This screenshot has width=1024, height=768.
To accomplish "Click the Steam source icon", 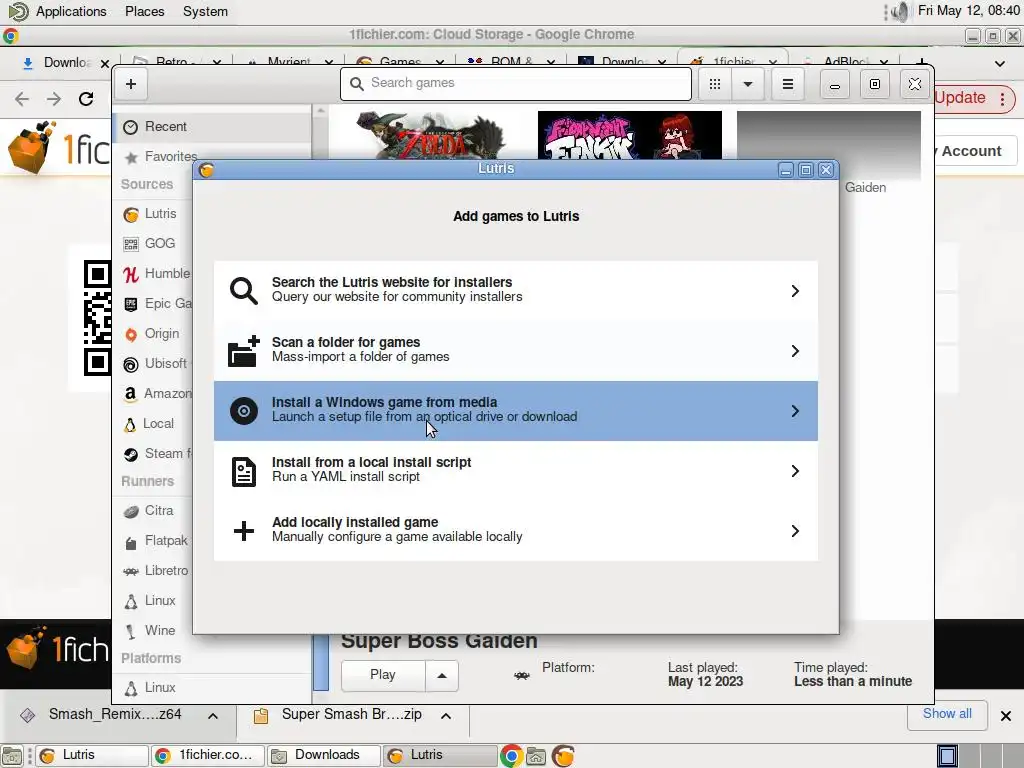I will 131,455.
